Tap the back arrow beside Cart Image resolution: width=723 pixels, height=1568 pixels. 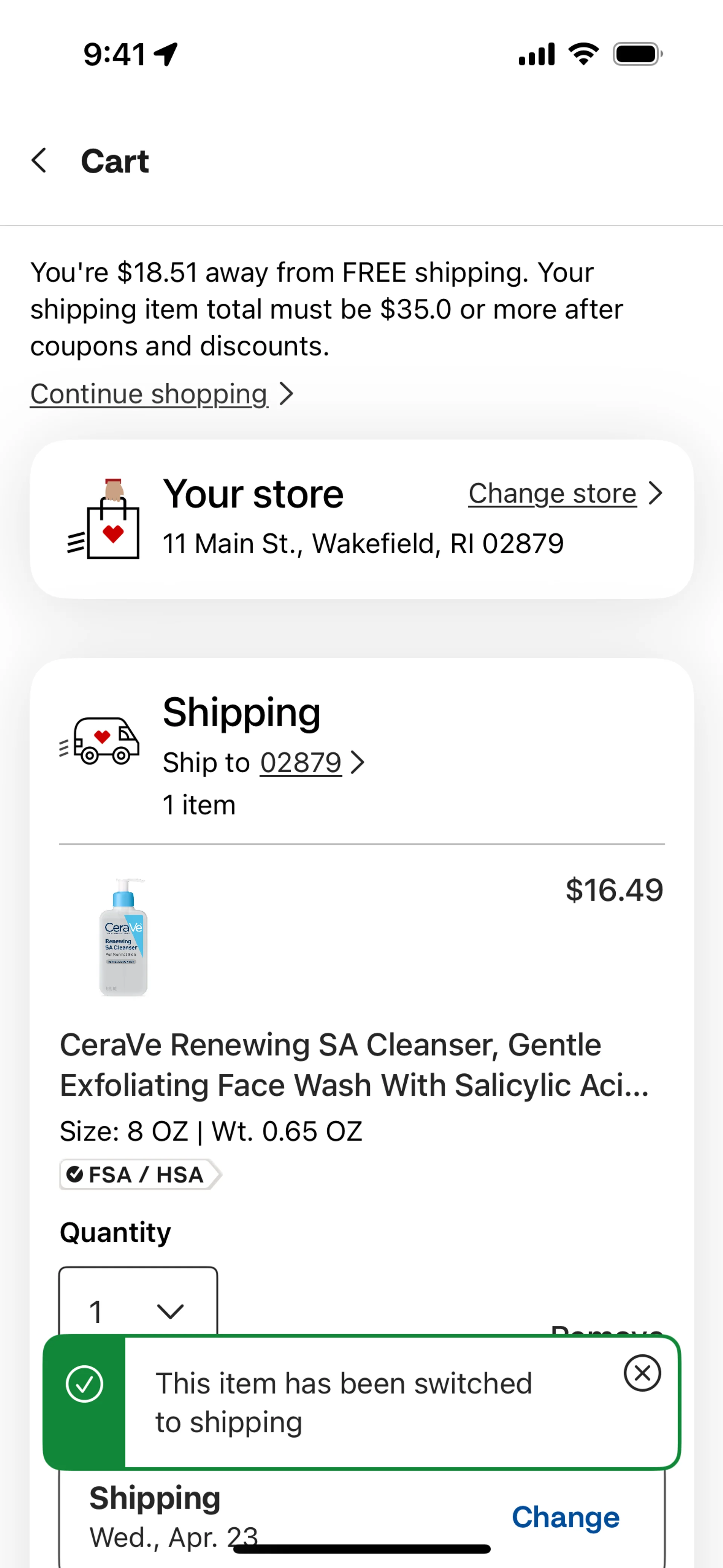pos(39,161)
